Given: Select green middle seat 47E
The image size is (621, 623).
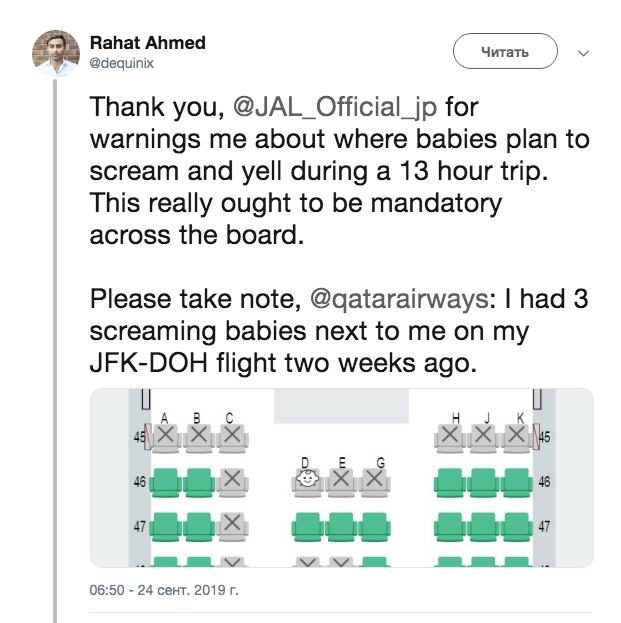Looking at the screenshot, I should pyautogui.click(x=342, y=524).
